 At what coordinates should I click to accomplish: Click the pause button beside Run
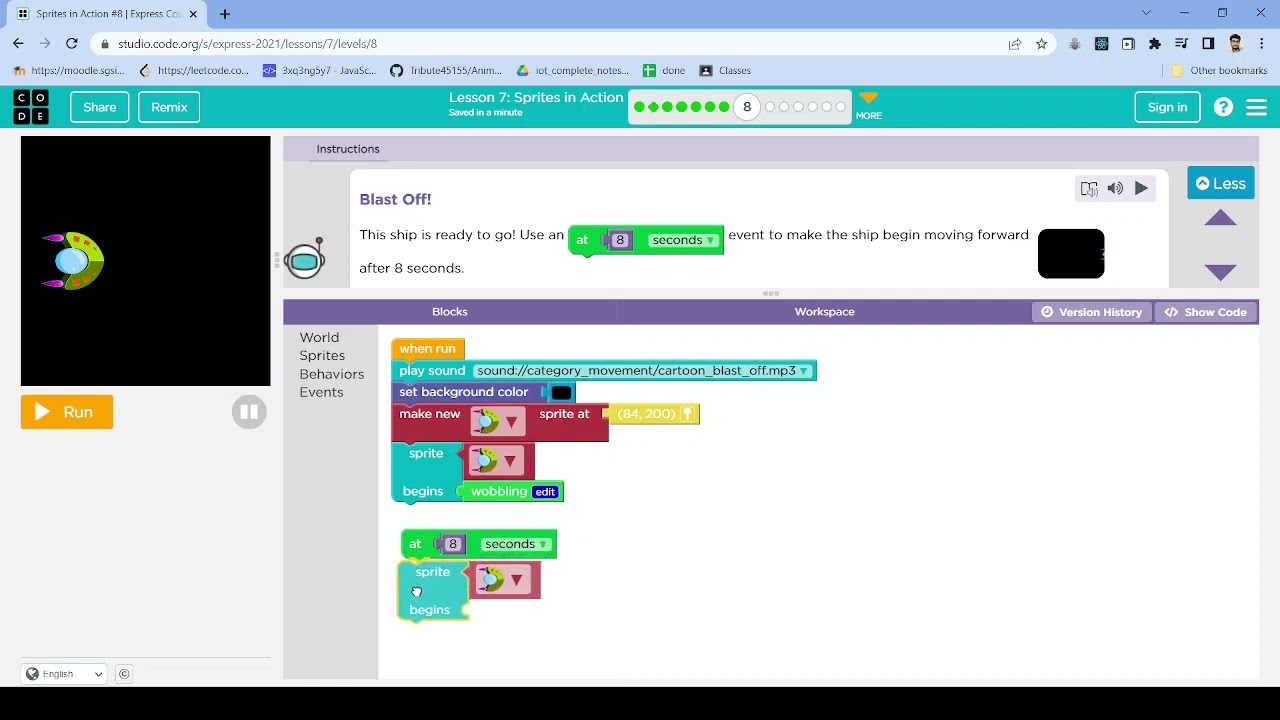tap(249, 412)
